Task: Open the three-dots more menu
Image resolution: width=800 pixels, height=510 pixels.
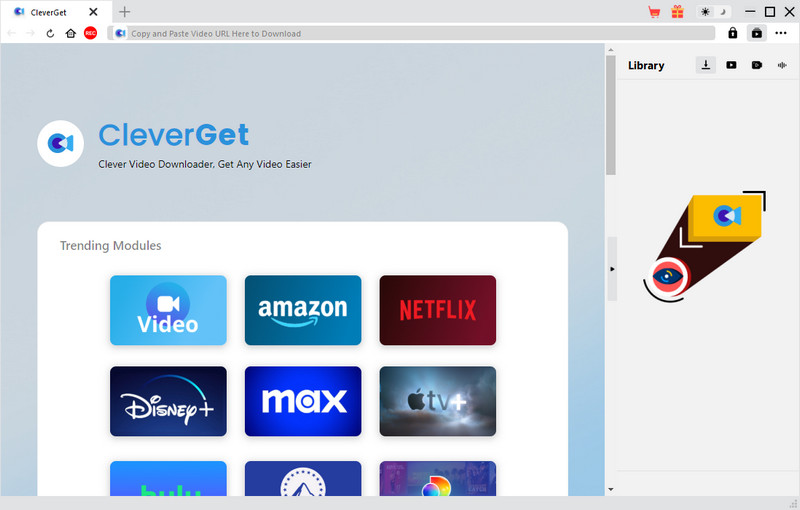Action: [x=781, y=33]
